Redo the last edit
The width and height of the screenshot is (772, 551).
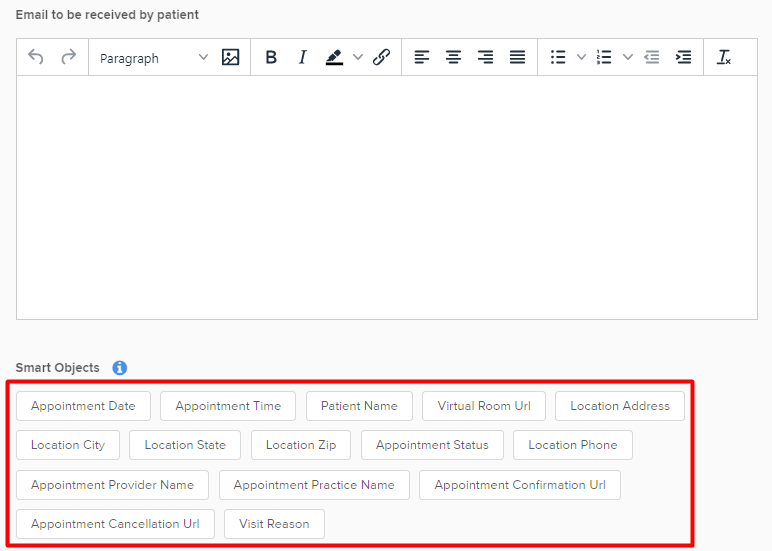(68, 57)
